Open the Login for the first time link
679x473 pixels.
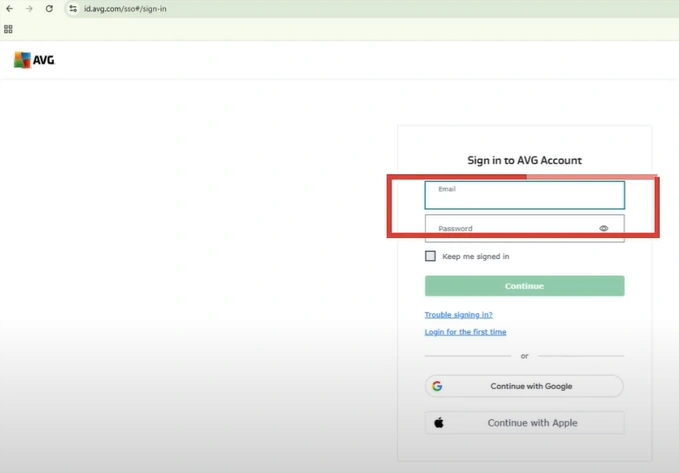point(465,332)
